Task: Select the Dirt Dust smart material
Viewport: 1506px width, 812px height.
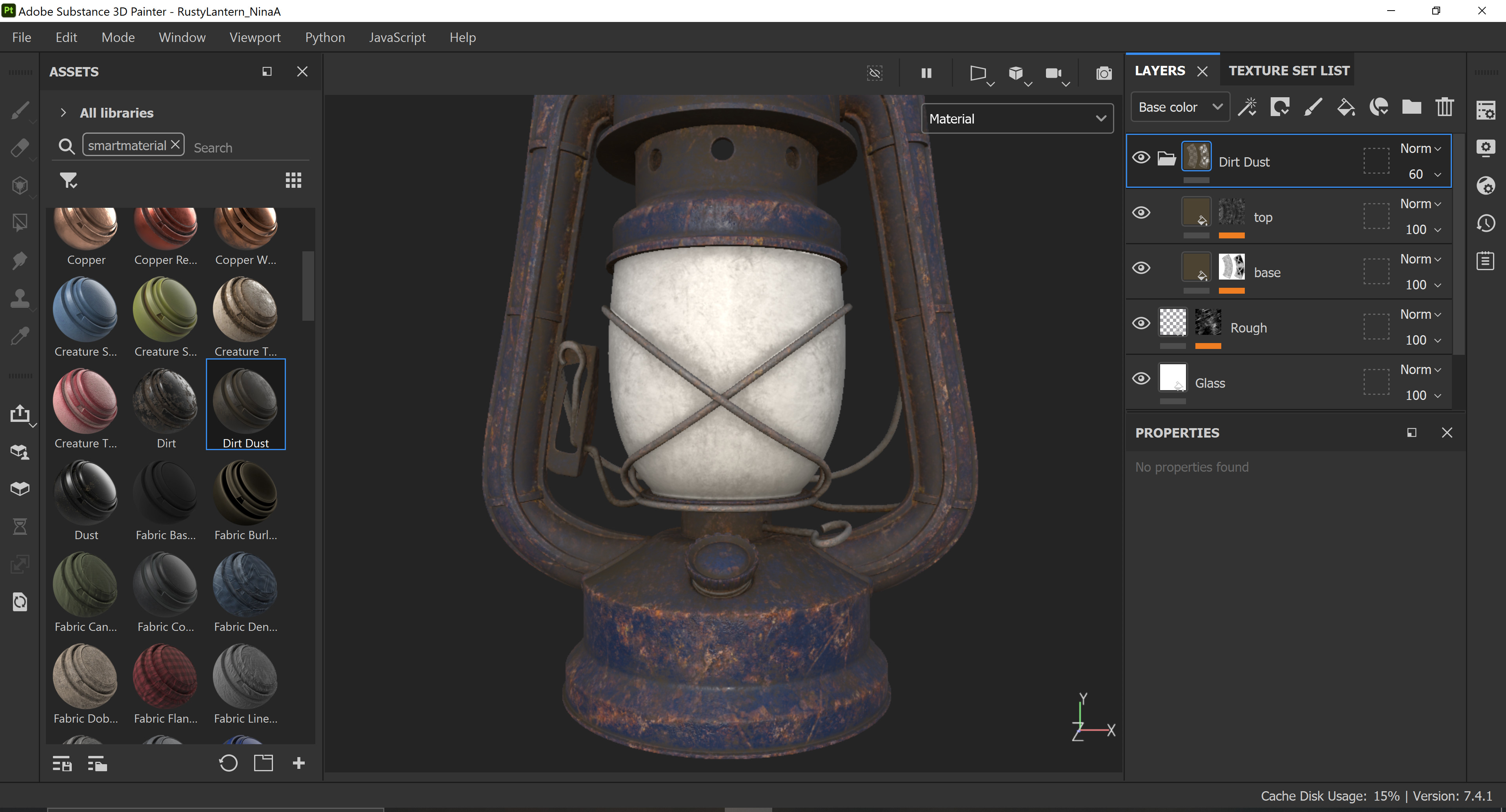Action: click(x=246, y=404)
